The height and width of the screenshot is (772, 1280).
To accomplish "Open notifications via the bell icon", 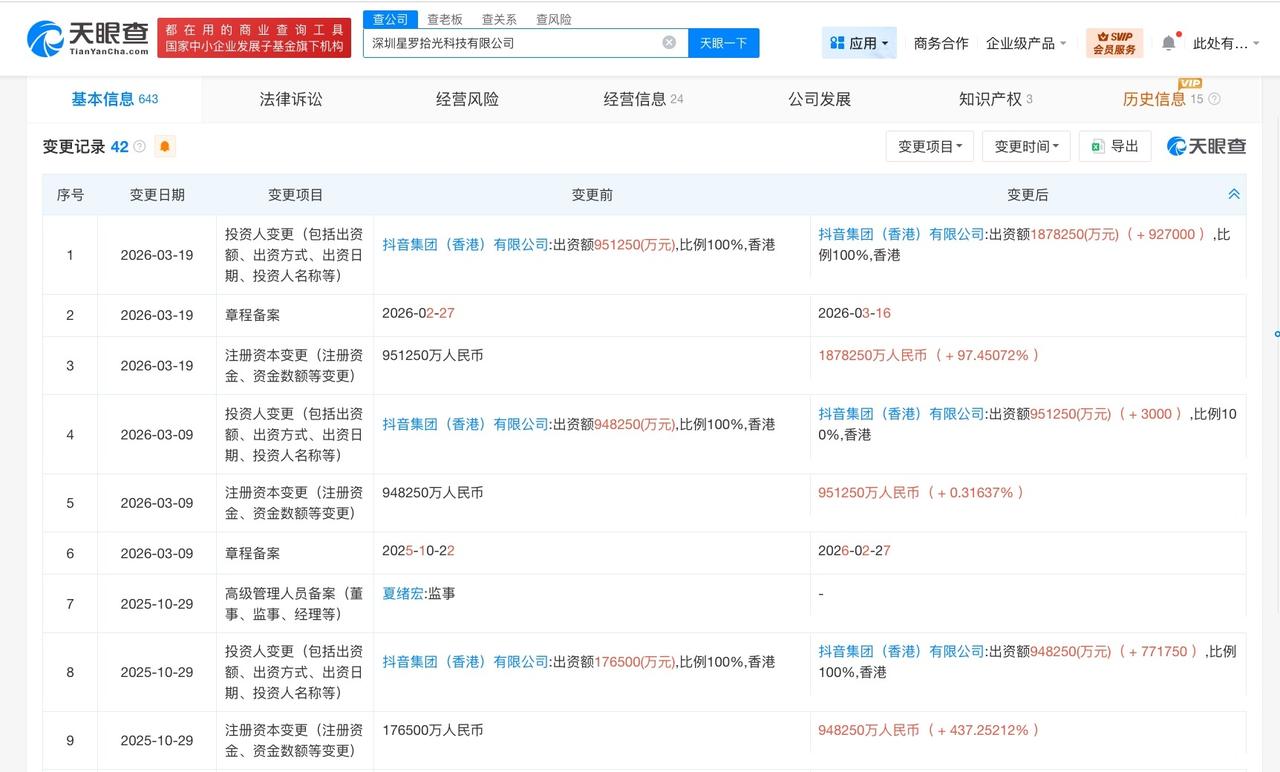I will (x=1168, y=42).
